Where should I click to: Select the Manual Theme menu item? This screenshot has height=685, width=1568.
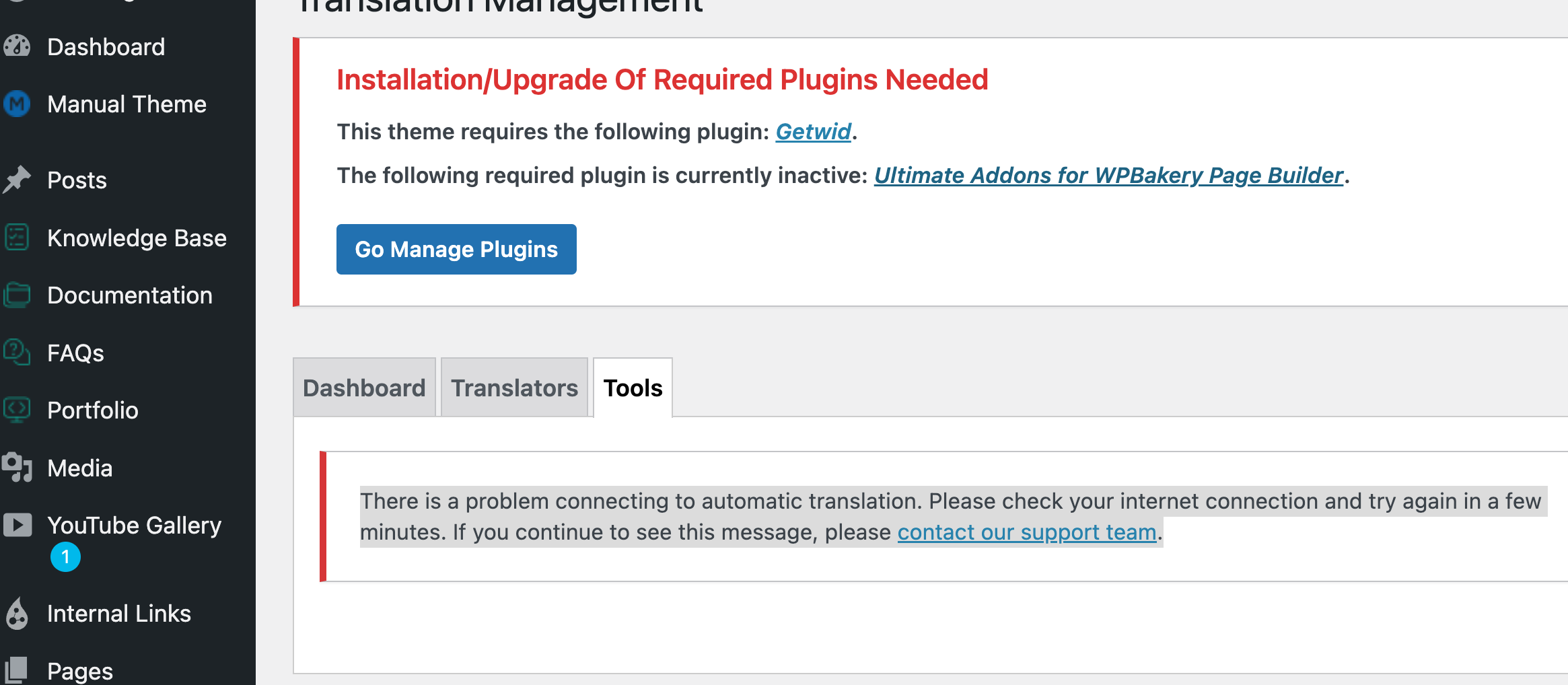(127, 104)
